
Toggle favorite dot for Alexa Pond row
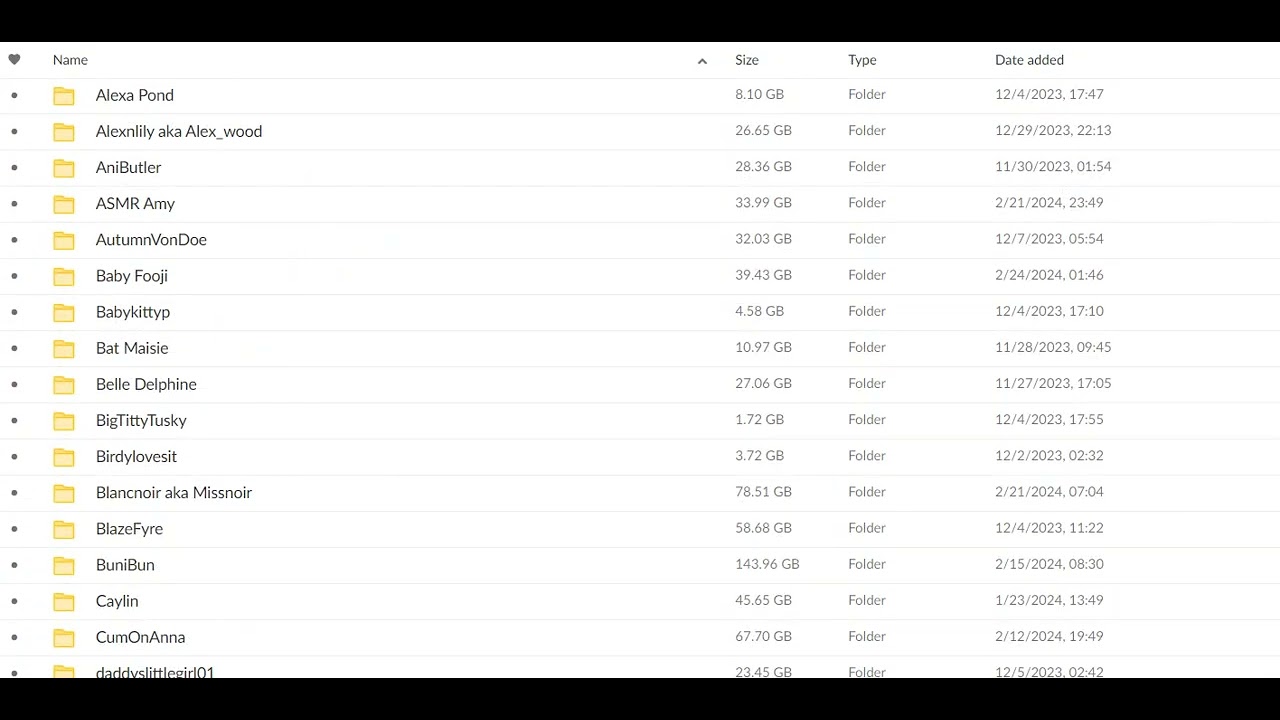[14, 96]
